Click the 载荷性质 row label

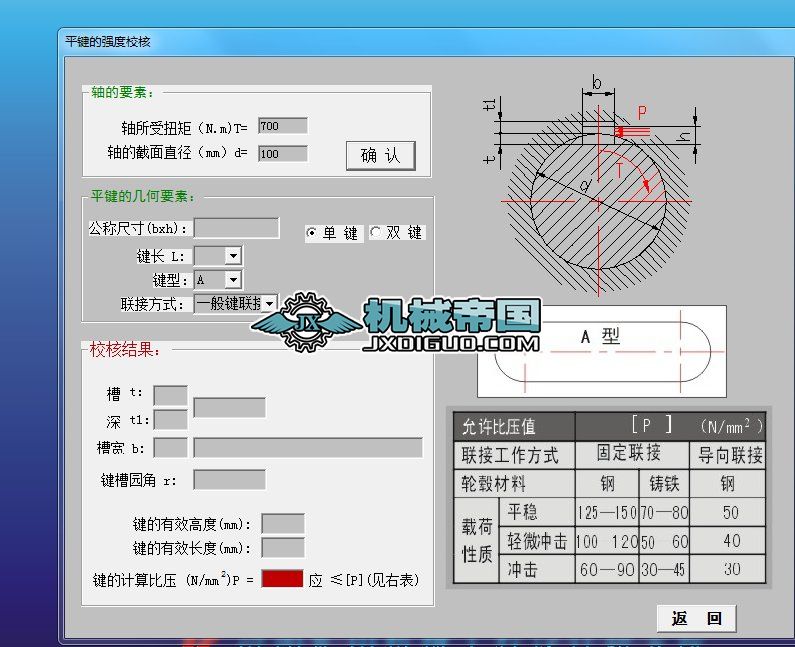(477, 541)
